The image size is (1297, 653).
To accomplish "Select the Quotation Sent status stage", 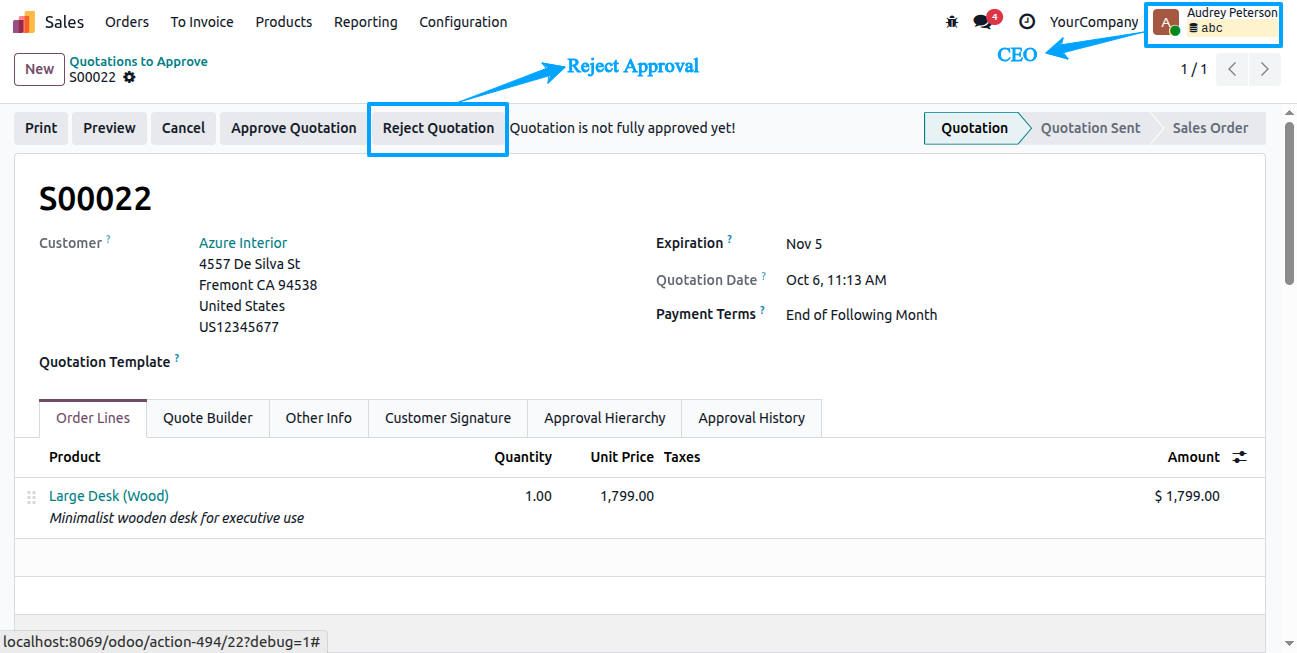I will point(1090,128).
